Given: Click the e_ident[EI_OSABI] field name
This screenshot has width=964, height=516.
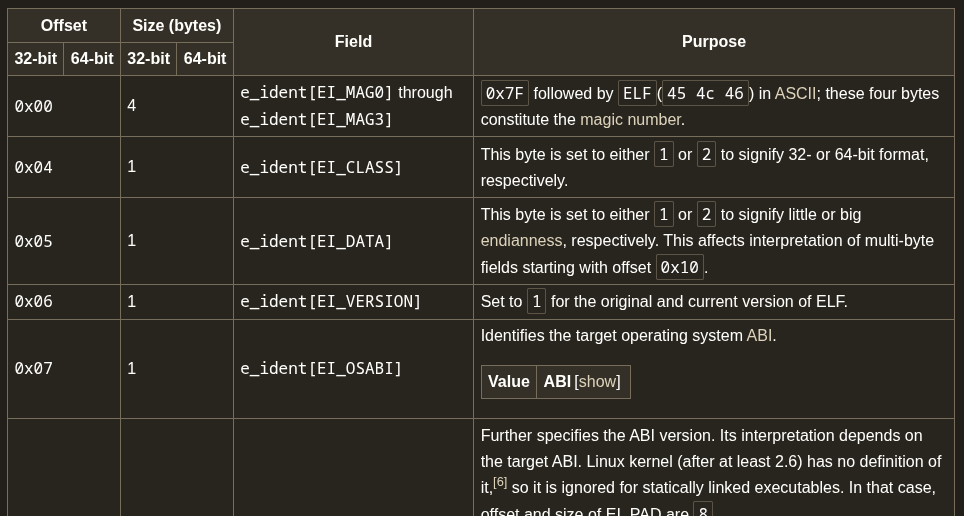Looking at the screenshot, I should [321, 369].
